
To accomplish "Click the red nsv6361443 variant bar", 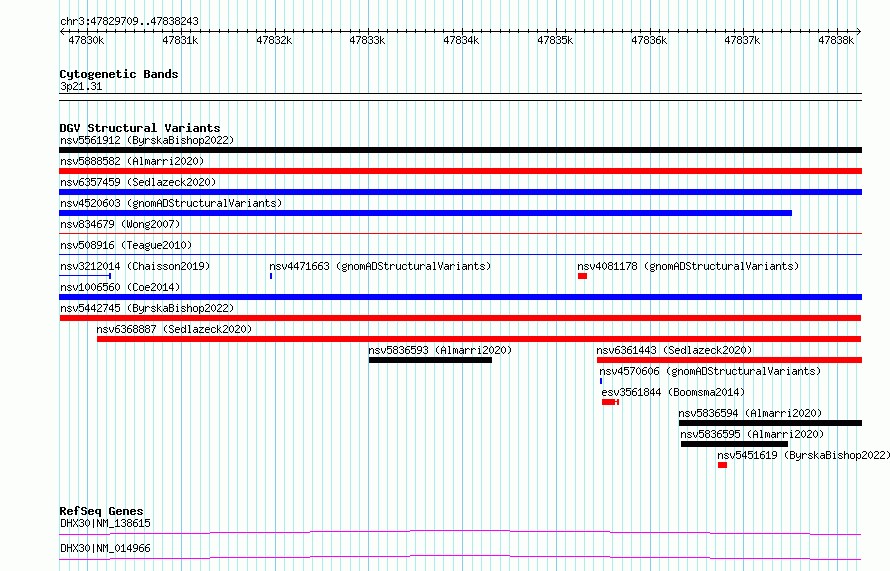I will (x=729, y=360).
